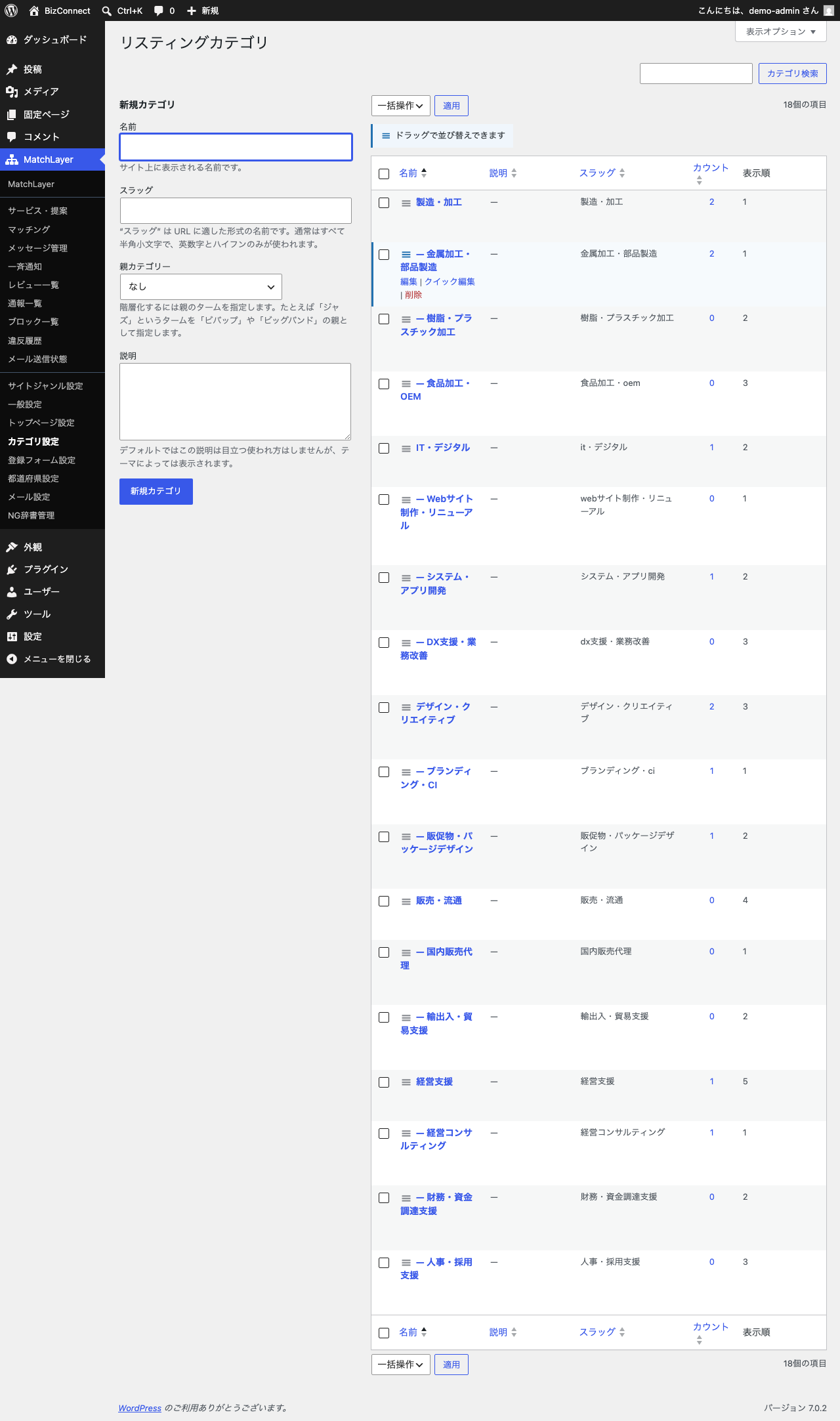Open the WordPress footer link
Viewport: 840px width, 1421px height.
point(140,1408)
